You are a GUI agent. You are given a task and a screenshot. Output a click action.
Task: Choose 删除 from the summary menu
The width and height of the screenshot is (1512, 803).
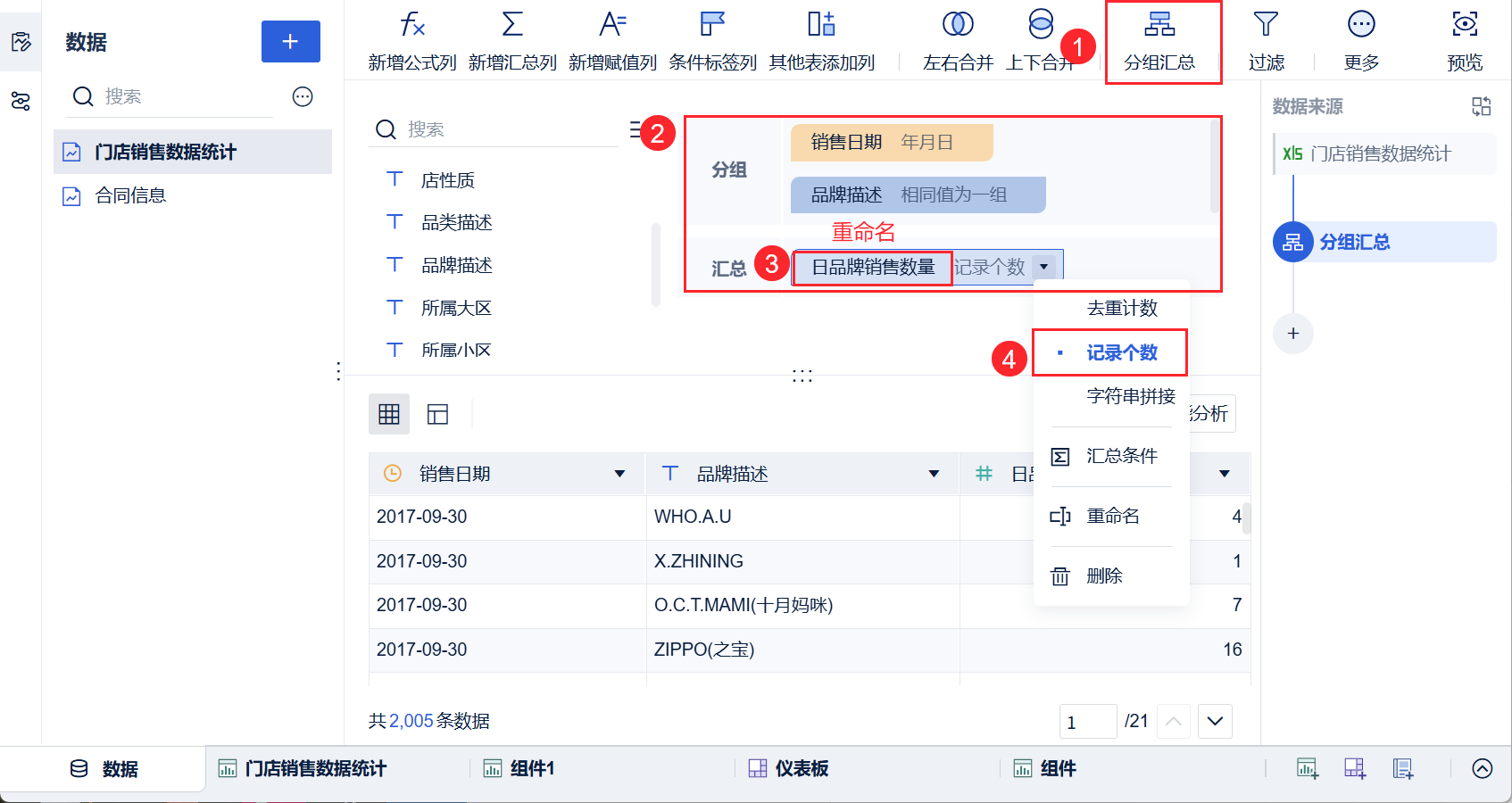coord(1103,575)
